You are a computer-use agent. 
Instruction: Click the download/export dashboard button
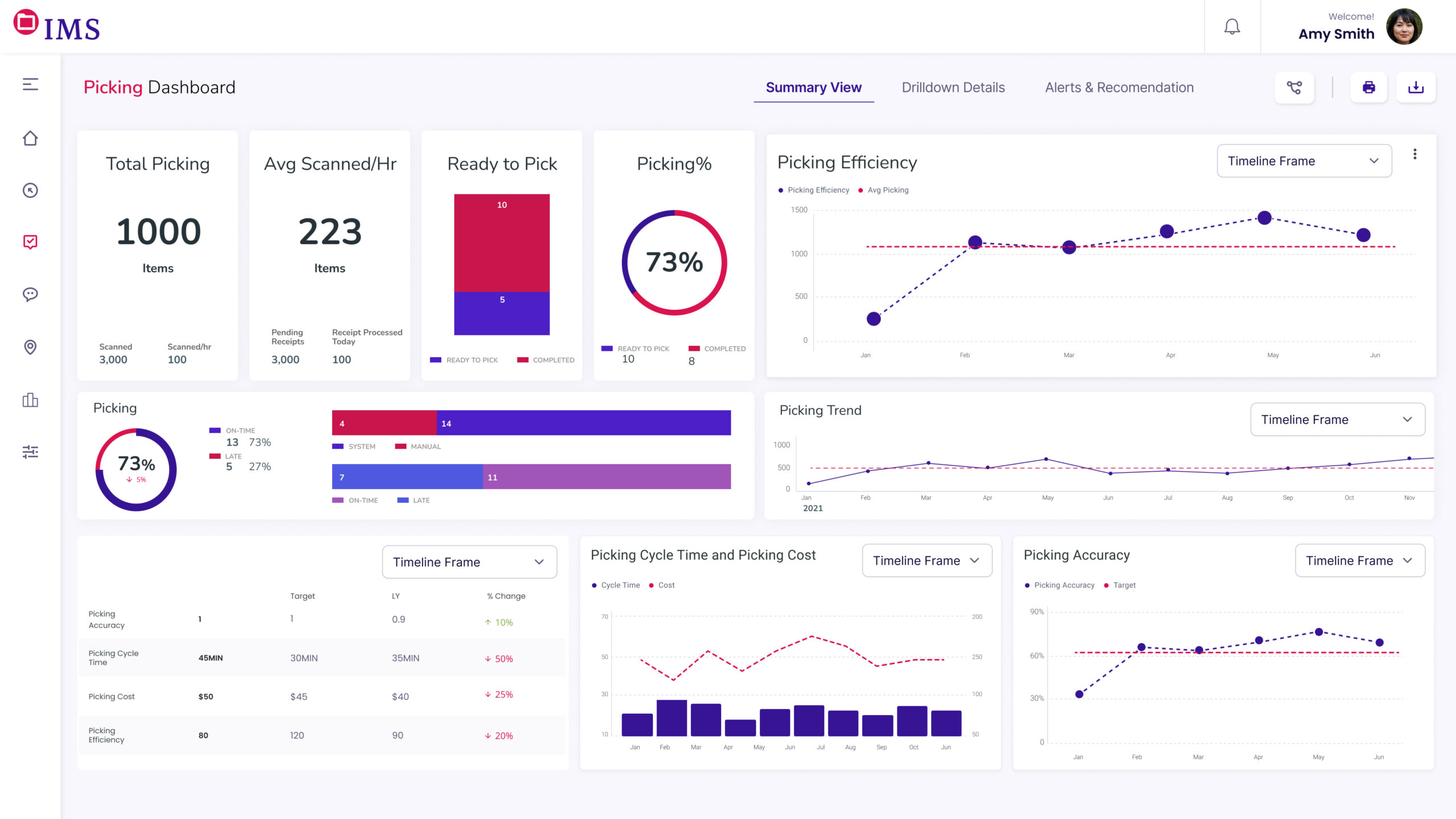point(1417,87)
